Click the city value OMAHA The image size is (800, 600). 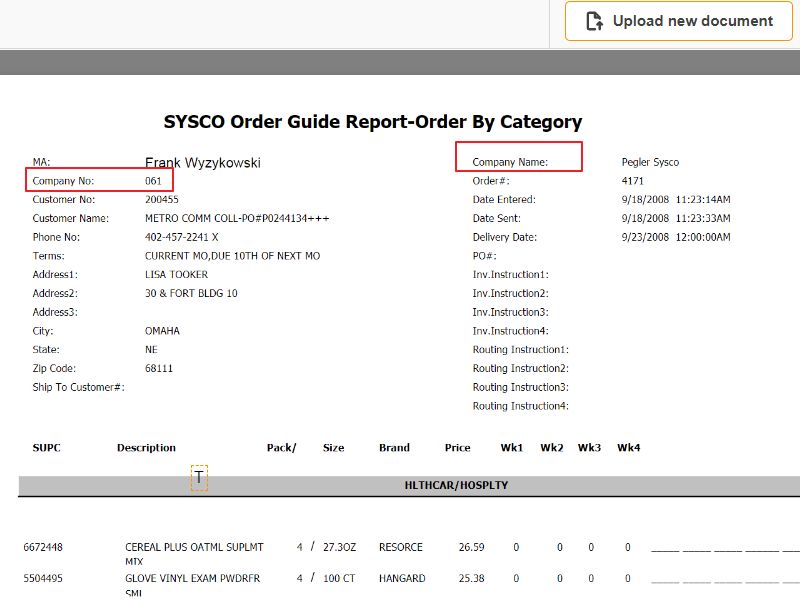[162, 331]
